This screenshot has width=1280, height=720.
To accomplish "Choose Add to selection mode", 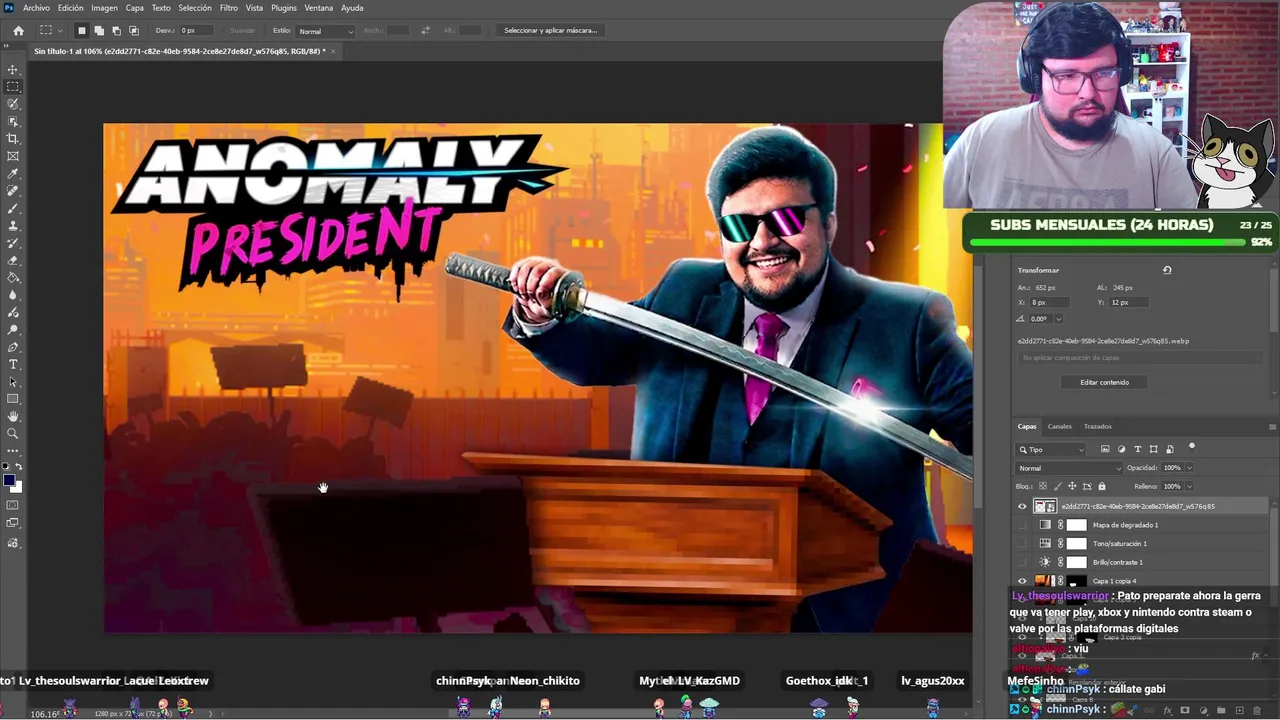I will 99,31.
